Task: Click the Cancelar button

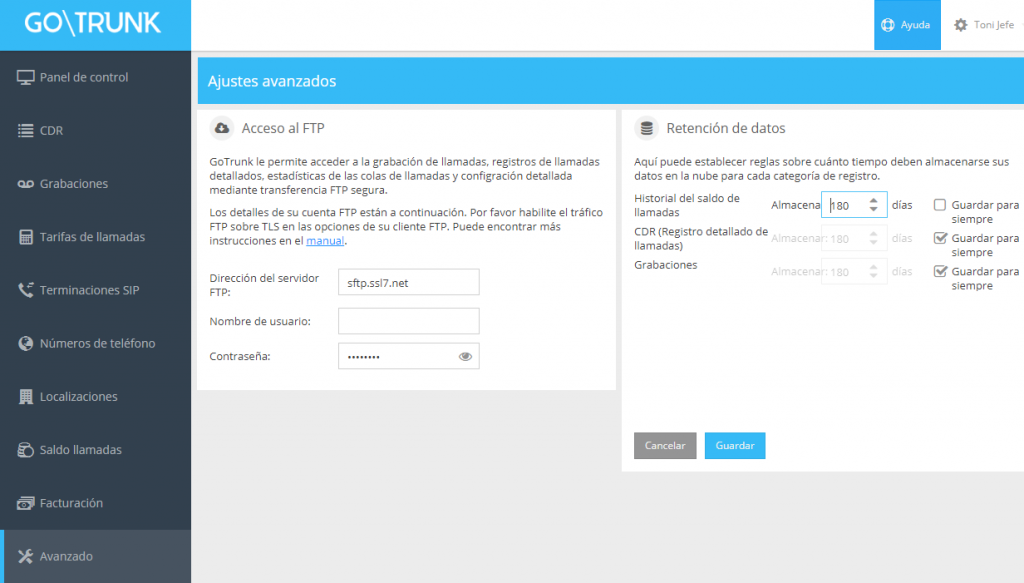Action: (x=665, y=445)
